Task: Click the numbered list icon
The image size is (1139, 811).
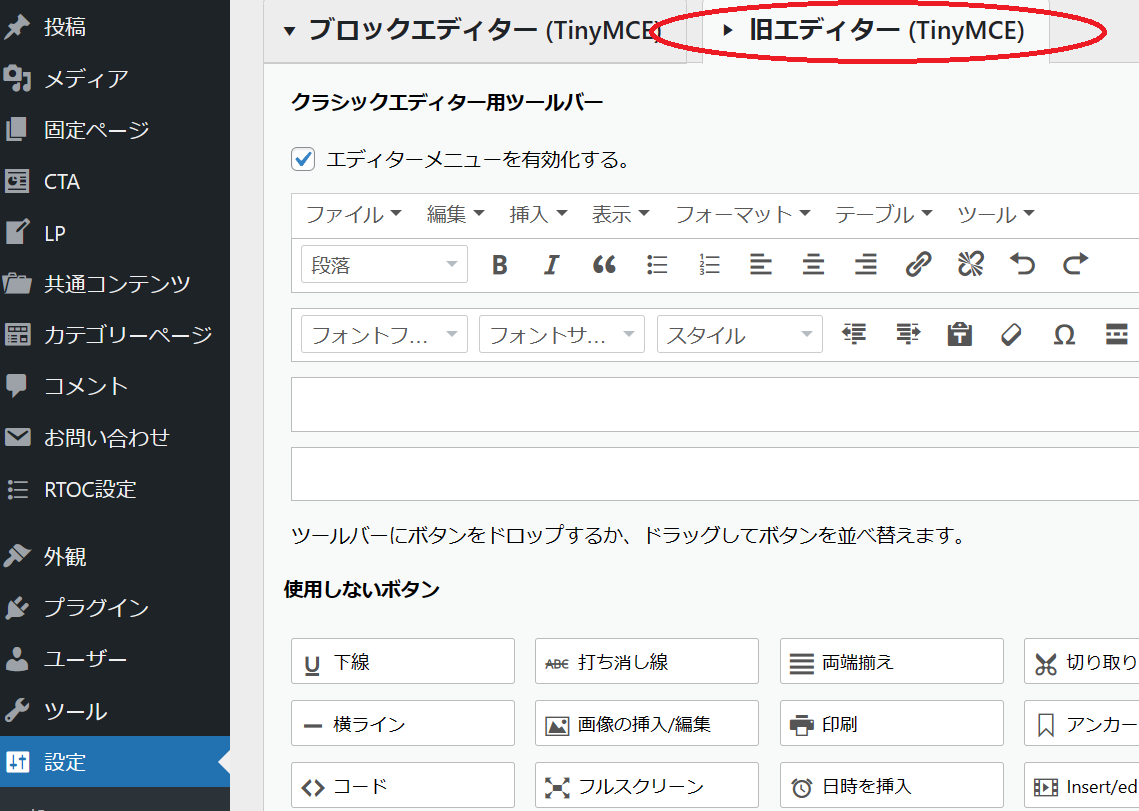Action: pyautogui.click(x=709, y=265)
